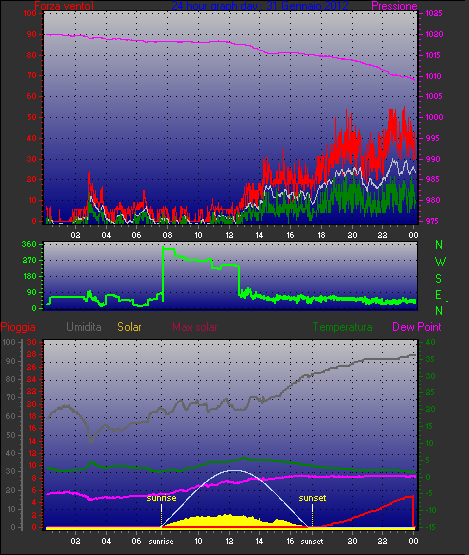
Task: Click pressure axis value 1000
Action: (434, 117)
